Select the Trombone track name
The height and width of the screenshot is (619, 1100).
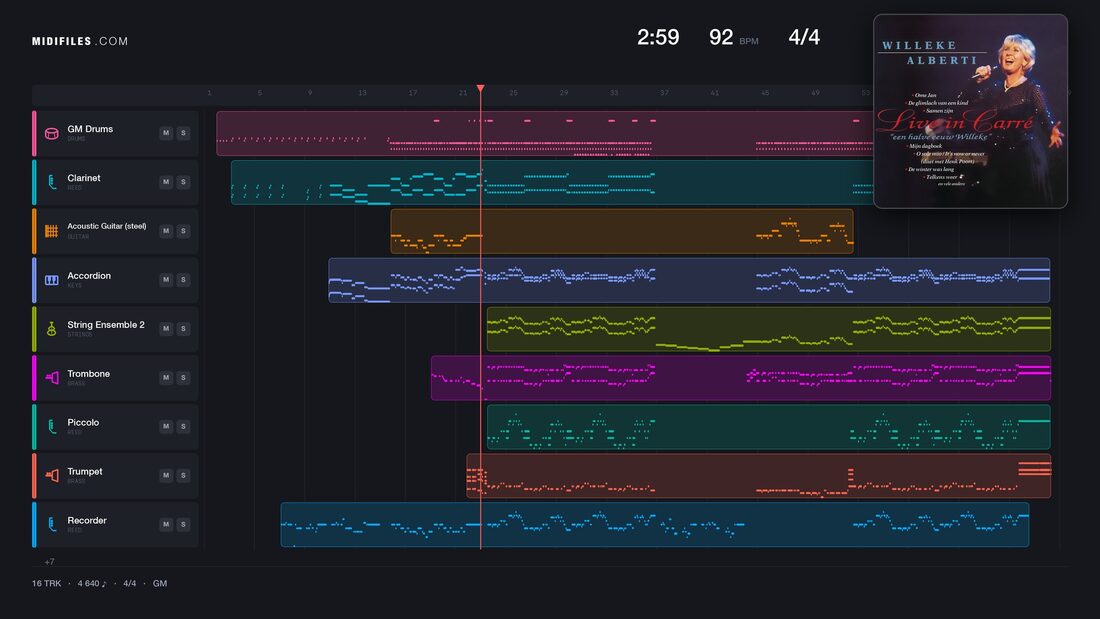coord(88,374)
